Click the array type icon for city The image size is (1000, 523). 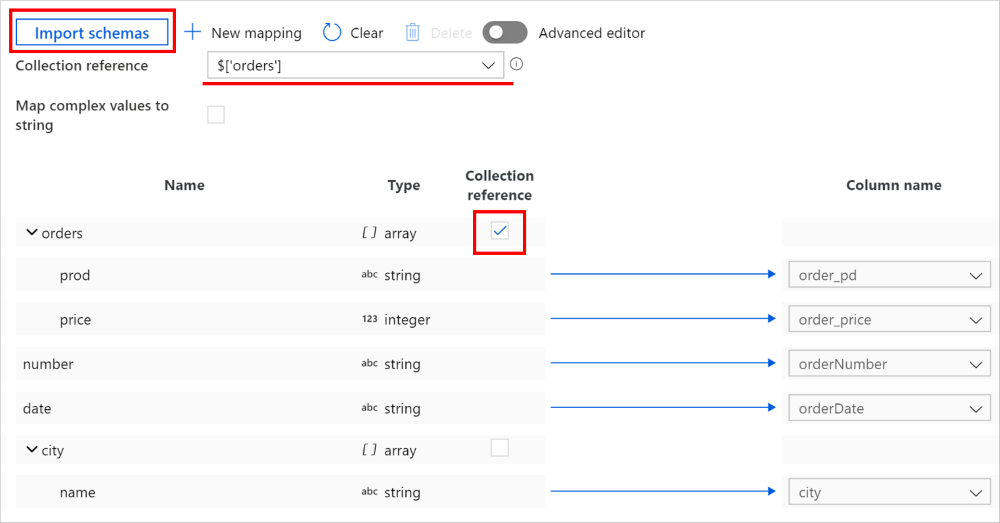(369, 450)
